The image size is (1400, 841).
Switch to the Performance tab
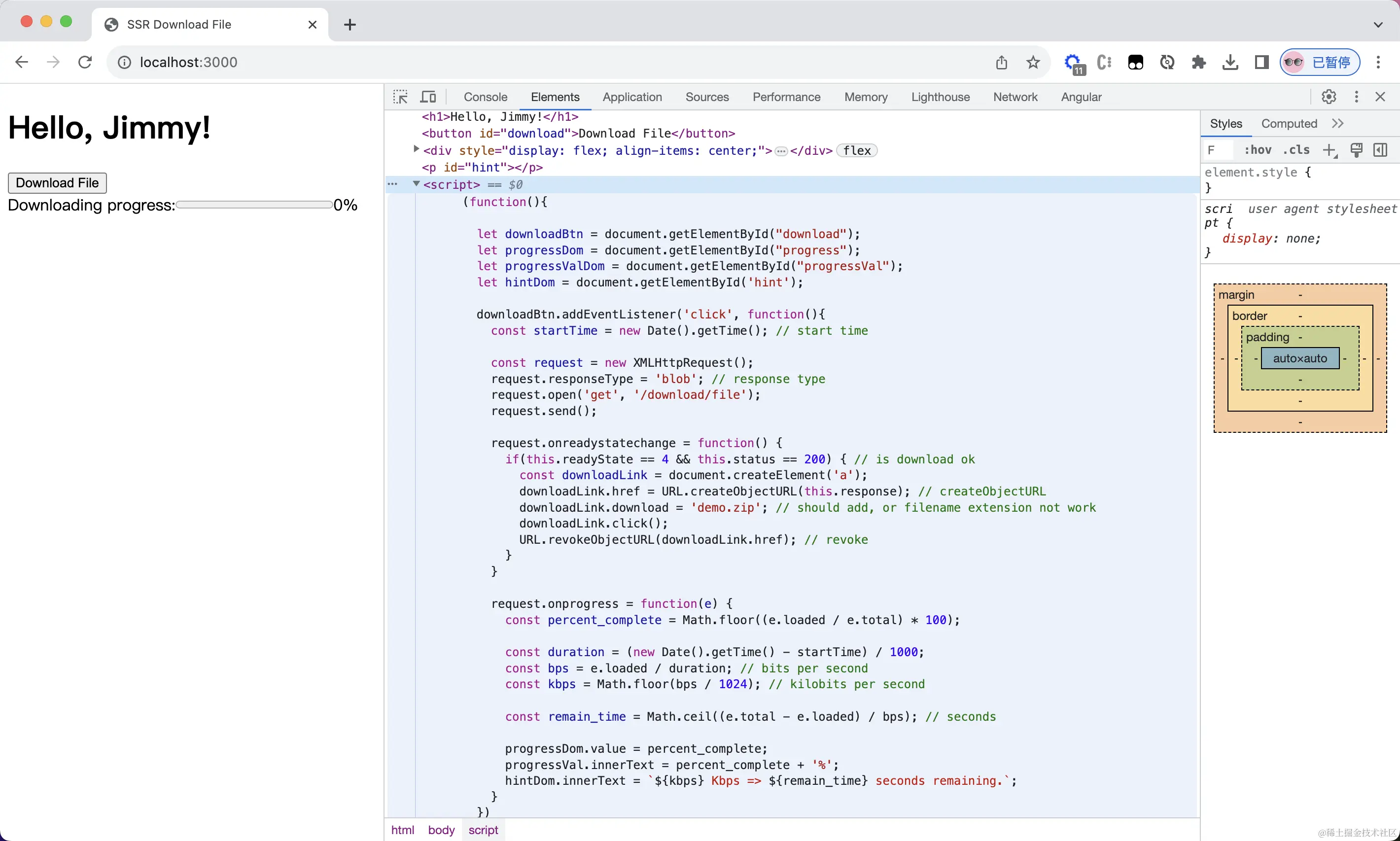pyautogui.click(x=786, y=97)
